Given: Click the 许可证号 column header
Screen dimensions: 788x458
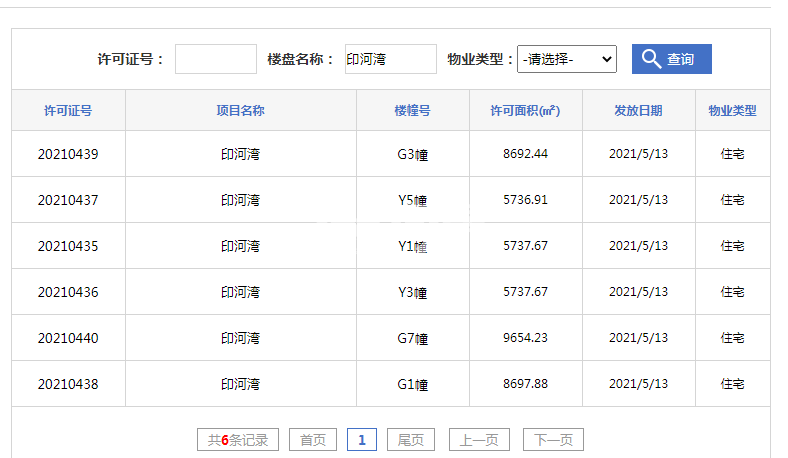Looking at the screenshot, I should [x=68, y=111].
